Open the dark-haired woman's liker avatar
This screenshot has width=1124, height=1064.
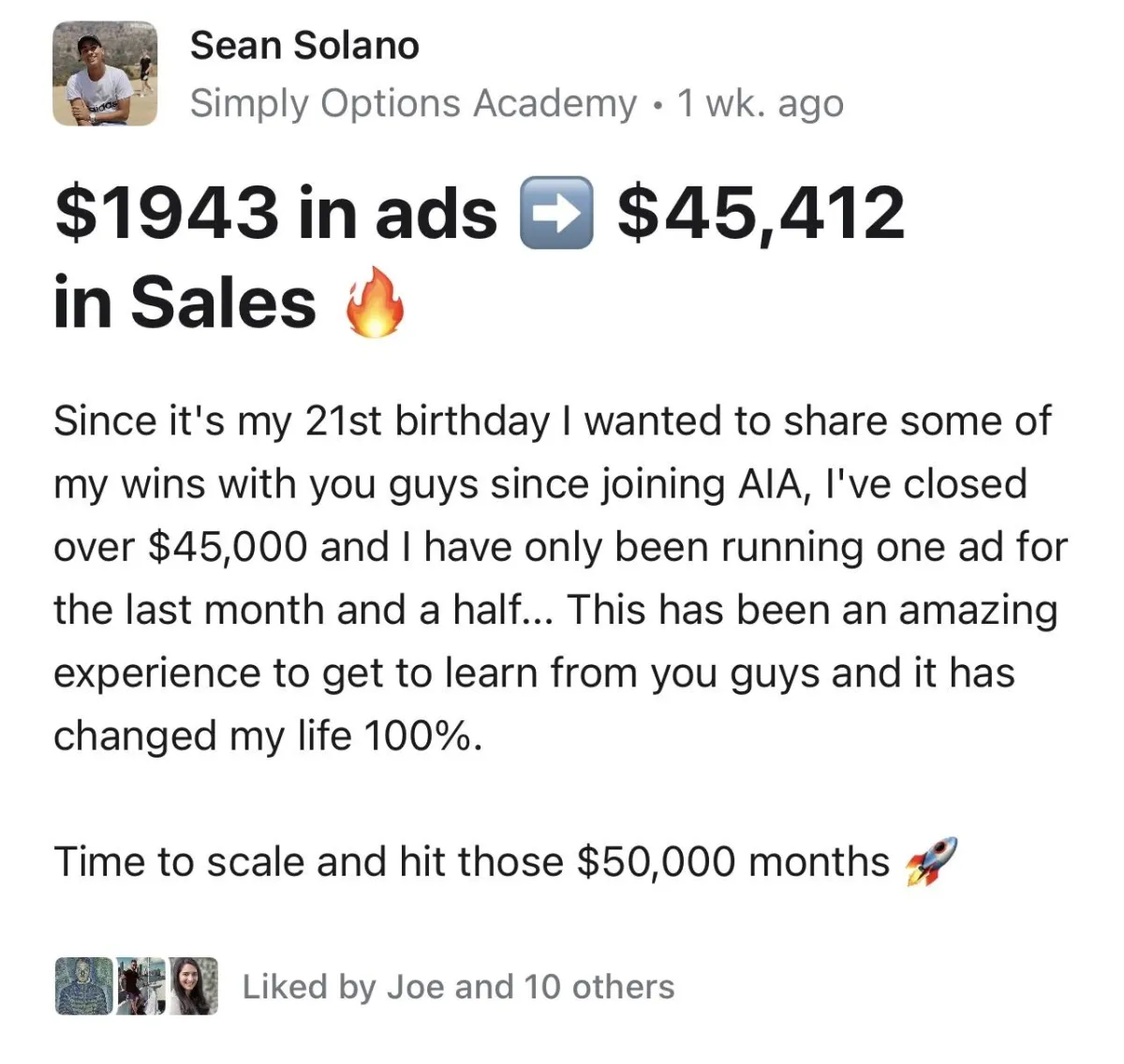194,986
